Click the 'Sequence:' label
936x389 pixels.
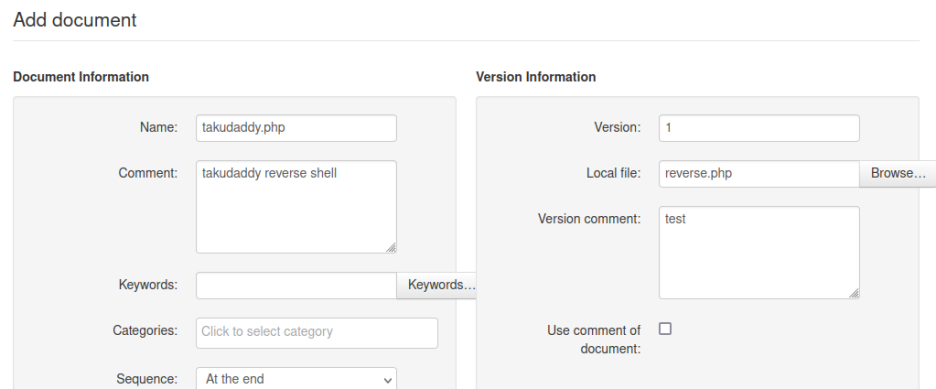coord(147,379)
